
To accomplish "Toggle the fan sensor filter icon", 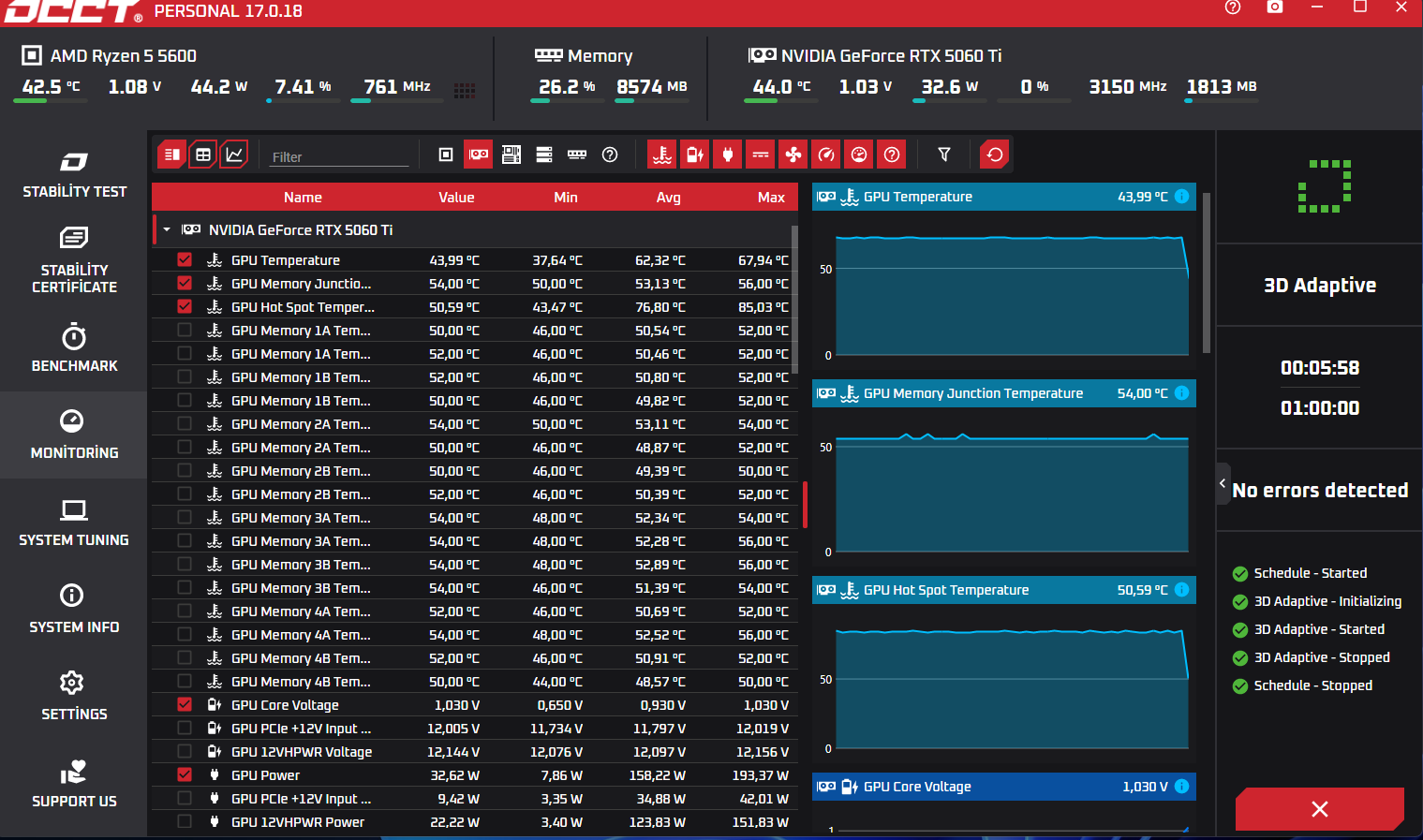I will coord(793,155).
